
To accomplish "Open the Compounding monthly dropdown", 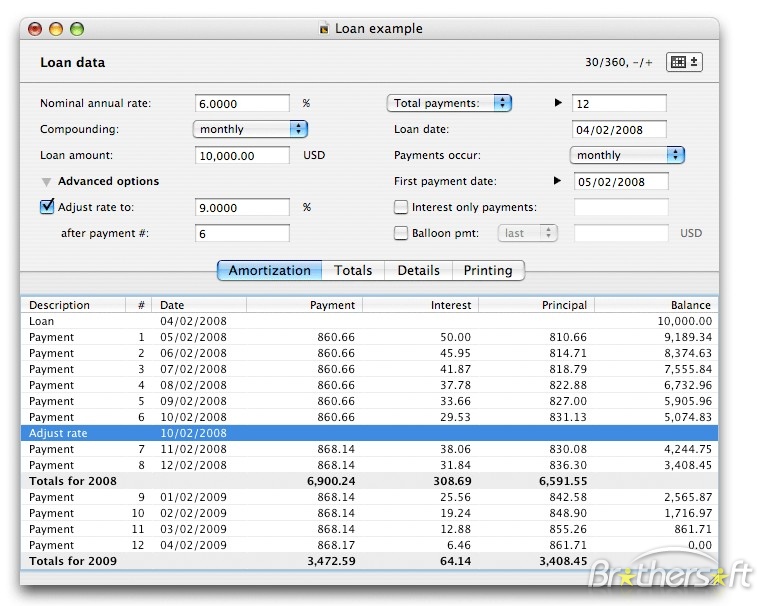I will [250, 129].
